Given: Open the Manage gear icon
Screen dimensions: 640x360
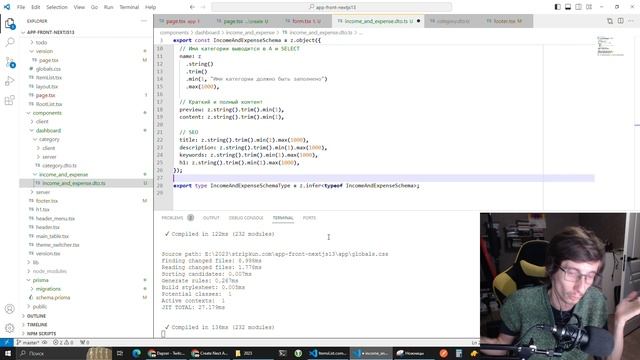Looking at the screenshot, I should click(9, 328).
